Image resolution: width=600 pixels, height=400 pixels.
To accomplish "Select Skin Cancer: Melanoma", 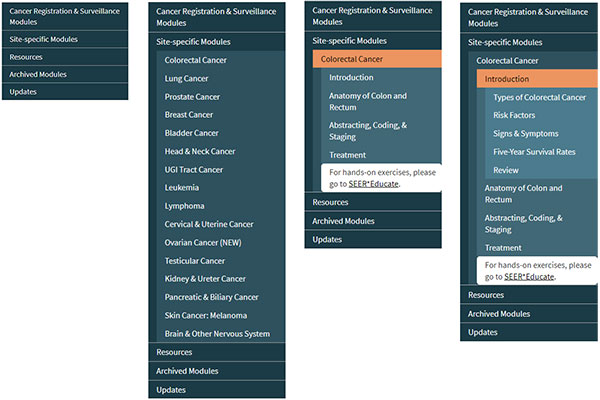I will coord(204,315).
